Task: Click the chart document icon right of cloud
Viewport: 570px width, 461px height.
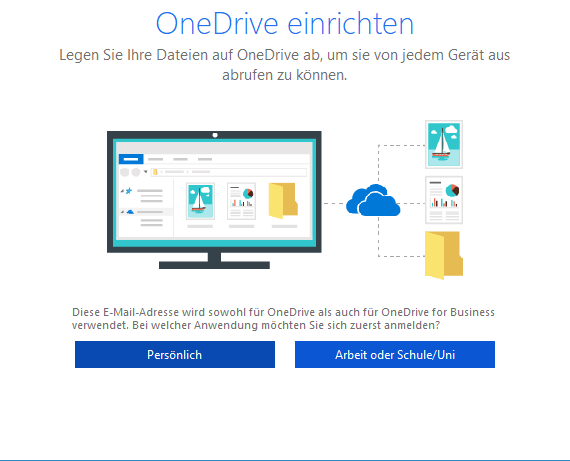Action: (444, 200)
